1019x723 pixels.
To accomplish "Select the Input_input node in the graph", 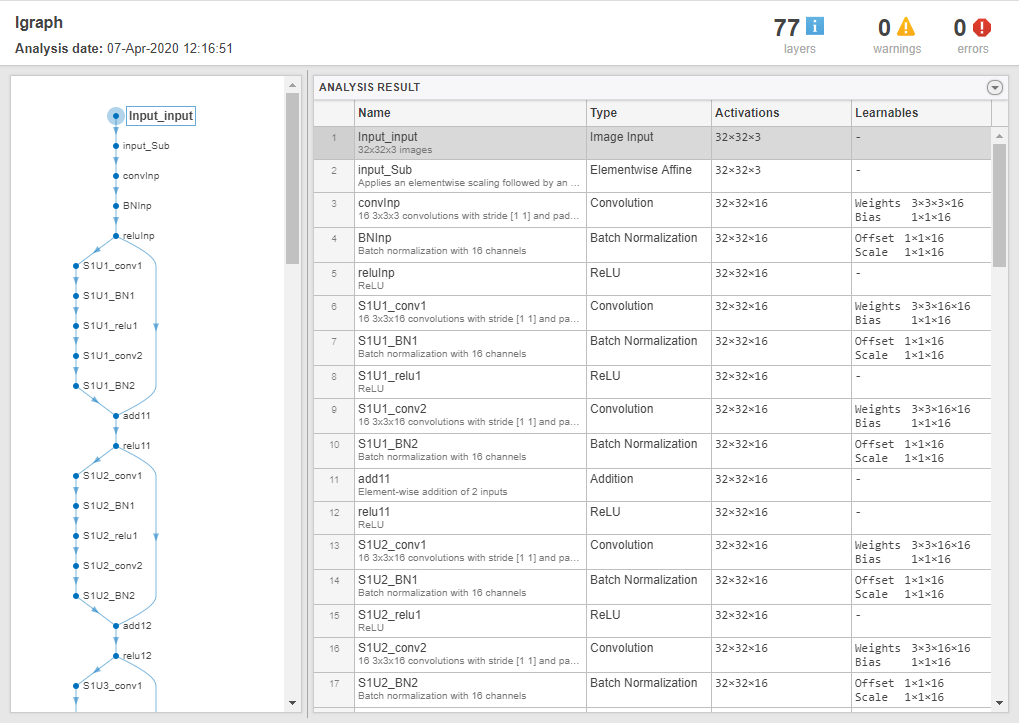I will pos(161,116).
